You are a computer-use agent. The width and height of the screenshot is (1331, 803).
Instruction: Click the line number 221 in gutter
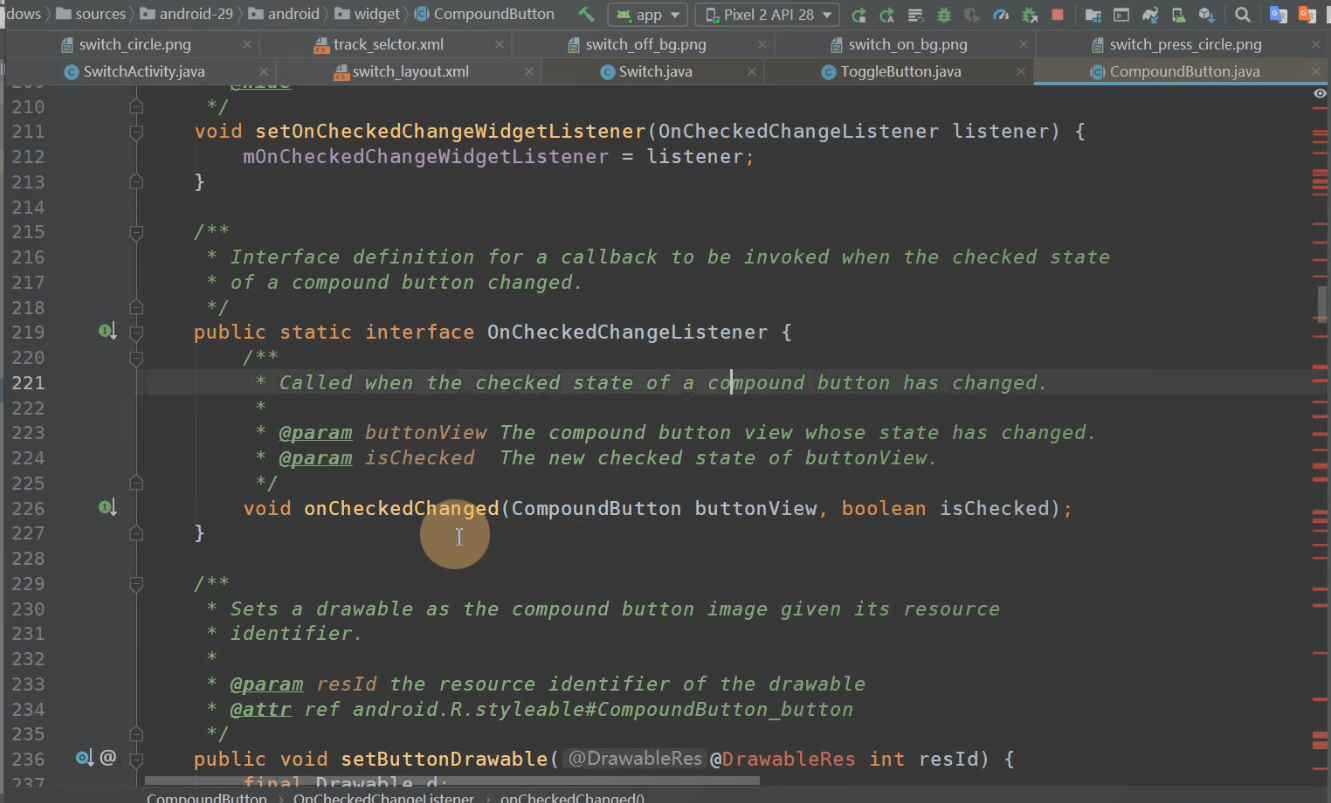click(x=28, y=382)
